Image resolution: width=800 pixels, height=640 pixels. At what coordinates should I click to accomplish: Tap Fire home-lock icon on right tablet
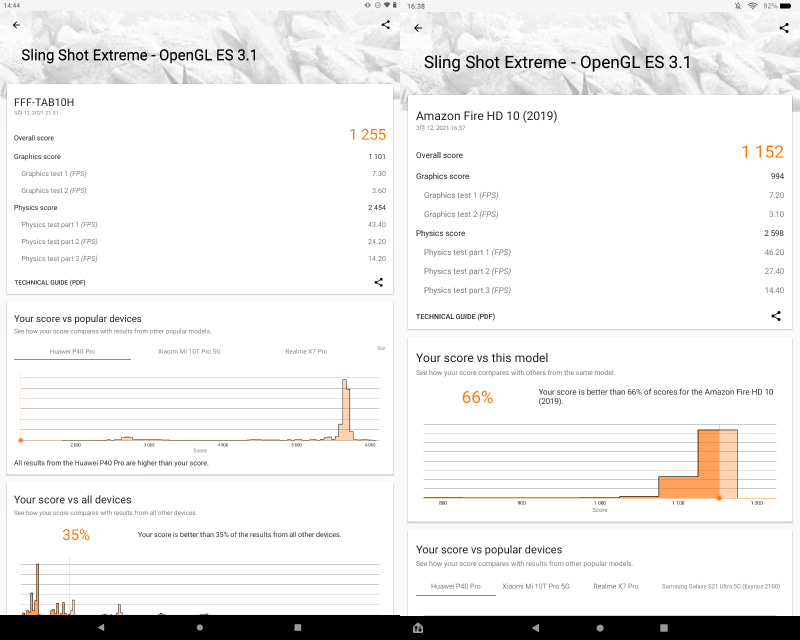click(x=418, y=628)
